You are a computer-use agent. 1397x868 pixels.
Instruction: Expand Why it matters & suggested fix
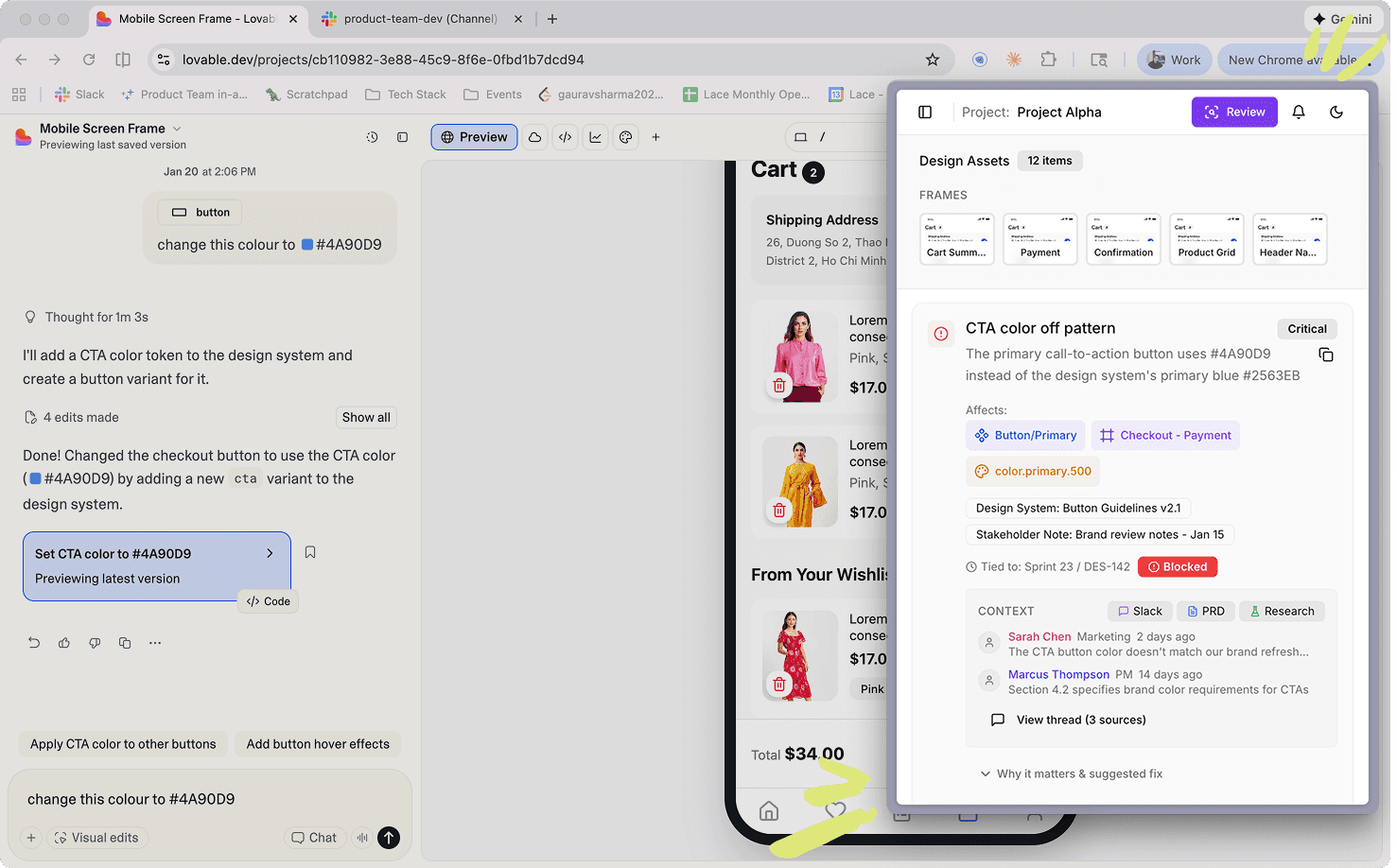1072,773
